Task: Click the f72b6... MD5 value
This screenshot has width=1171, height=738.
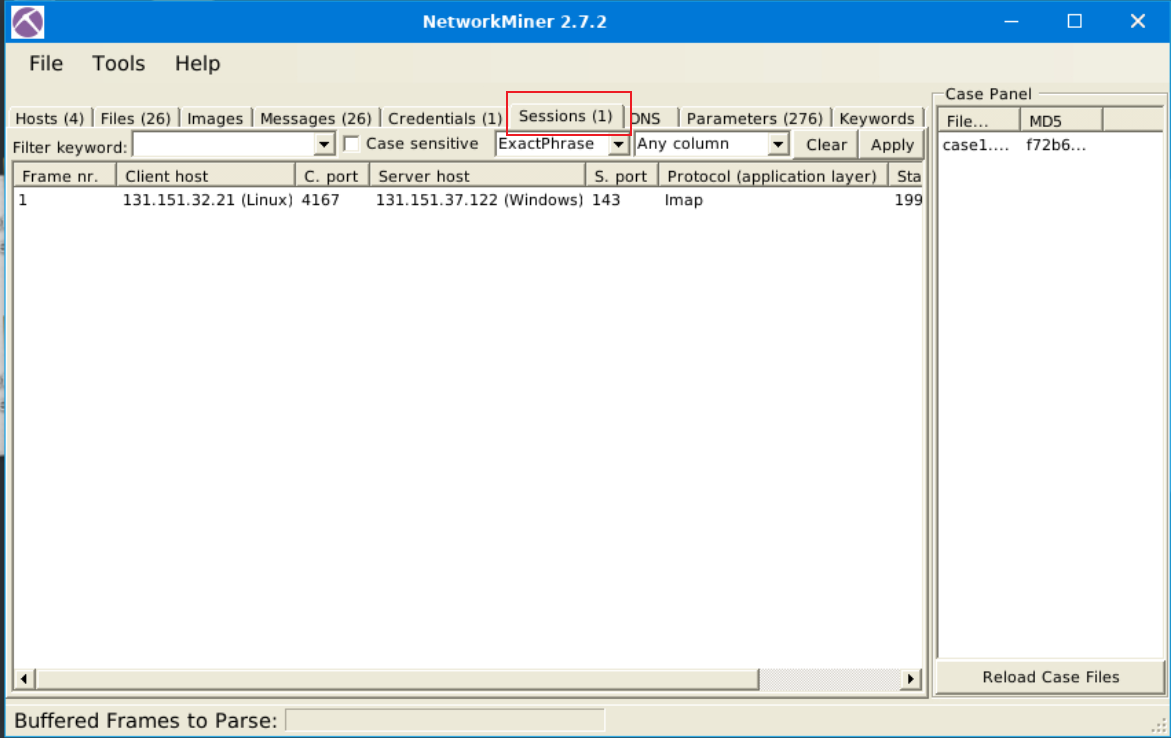Action: (x=1055, y=145)
